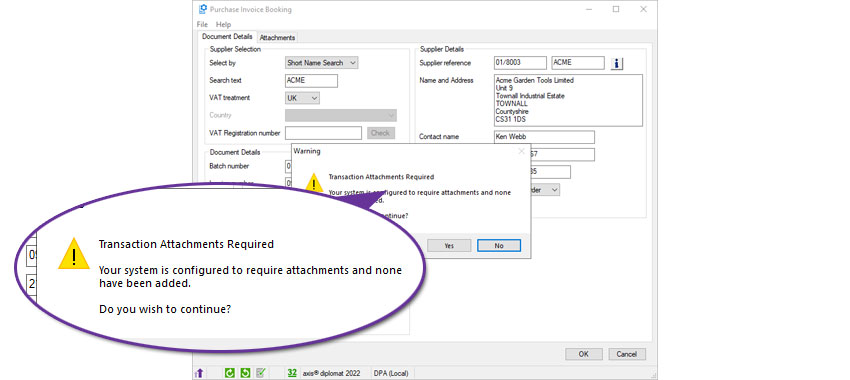The height and width of the screenshot is (380, 850).
Task: Click the 'Batch number' label
Action: click(x=229, y=166)
